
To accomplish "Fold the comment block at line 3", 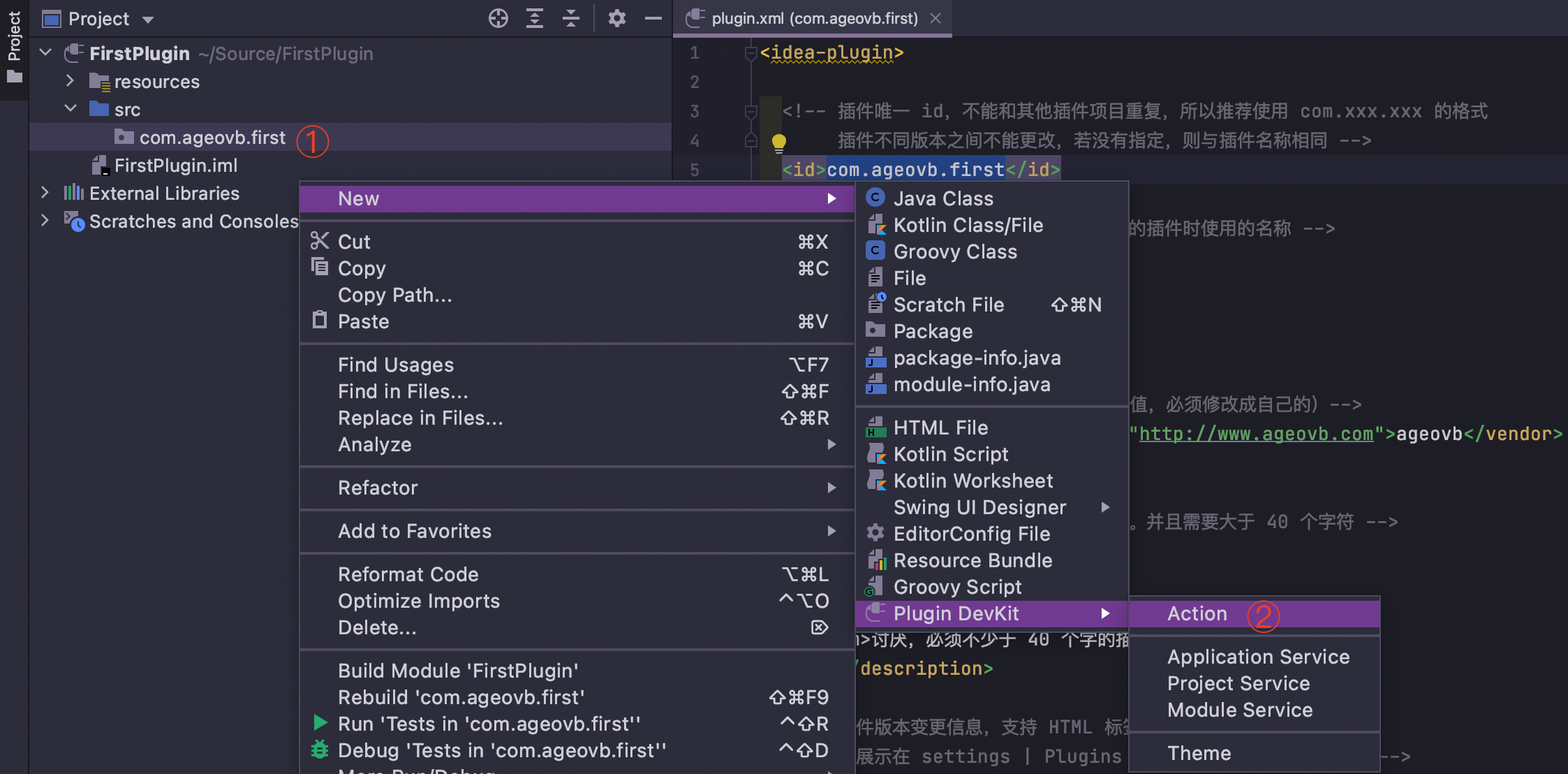I will [x=750, y=111].
